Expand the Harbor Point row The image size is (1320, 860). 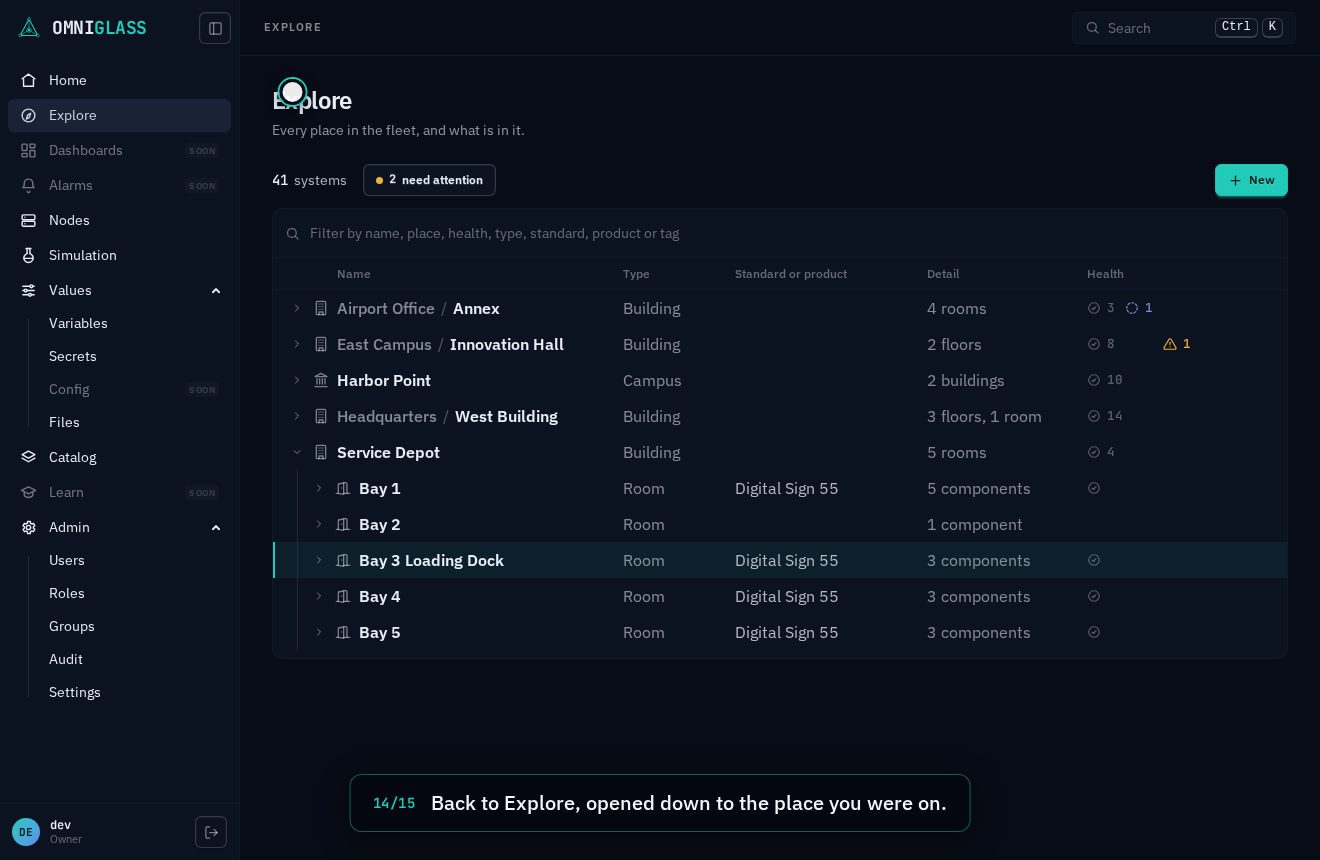click(297, 380)
